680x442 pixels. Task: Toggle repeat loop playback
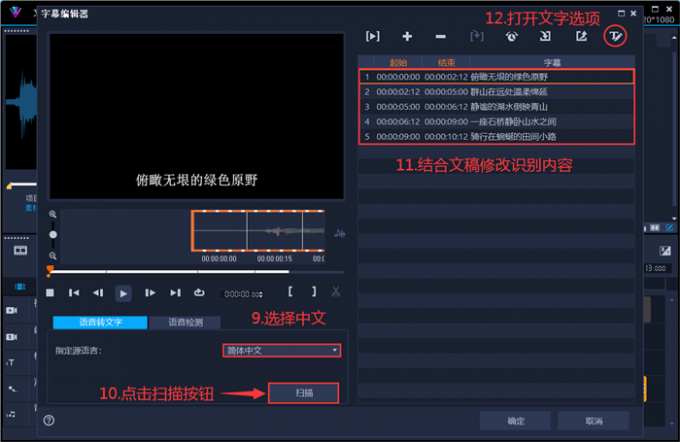click(199, 293)
